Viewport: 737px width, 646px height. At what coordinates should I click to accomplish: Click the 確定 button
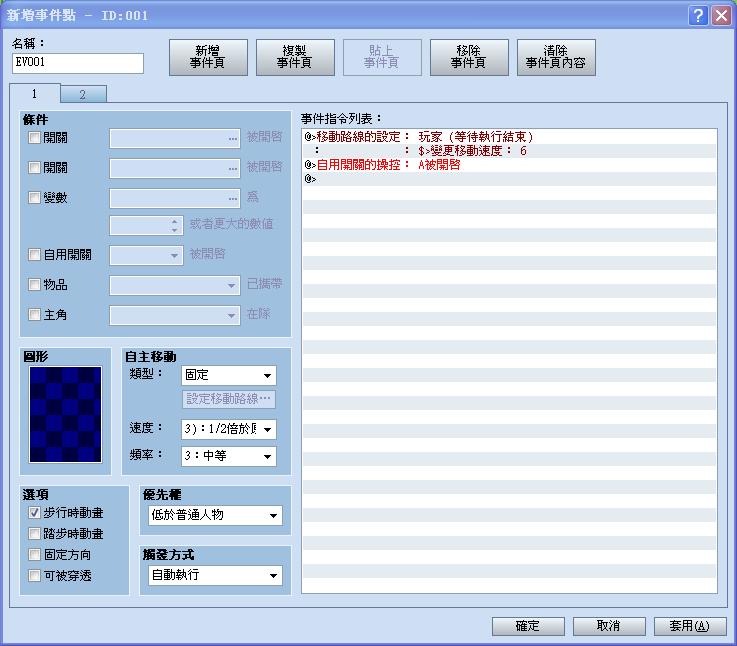coord(528,626)
